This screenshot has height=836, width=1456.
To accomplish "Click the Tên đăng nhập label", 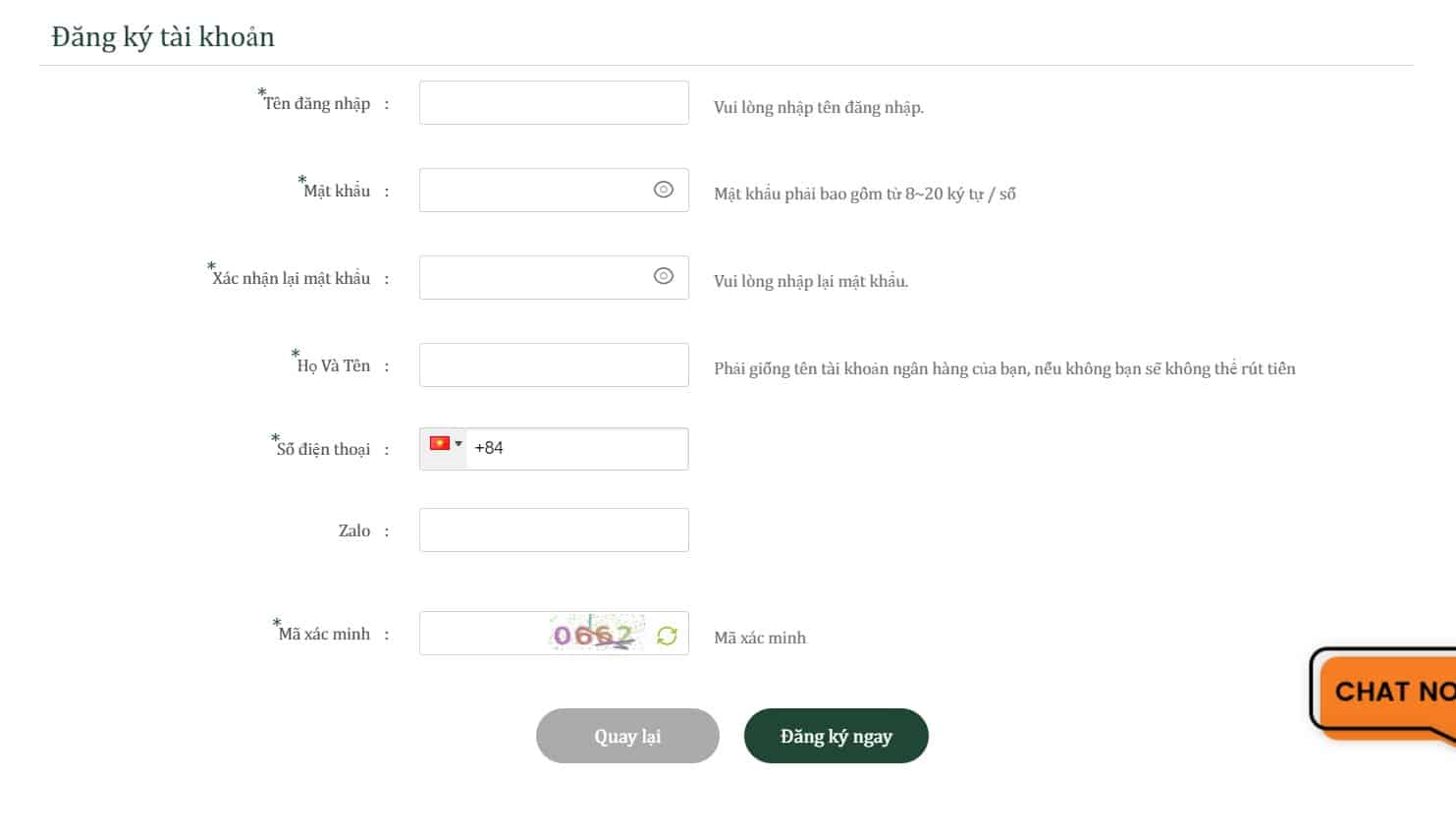I will pyautogui.click(x=316, y=103).
